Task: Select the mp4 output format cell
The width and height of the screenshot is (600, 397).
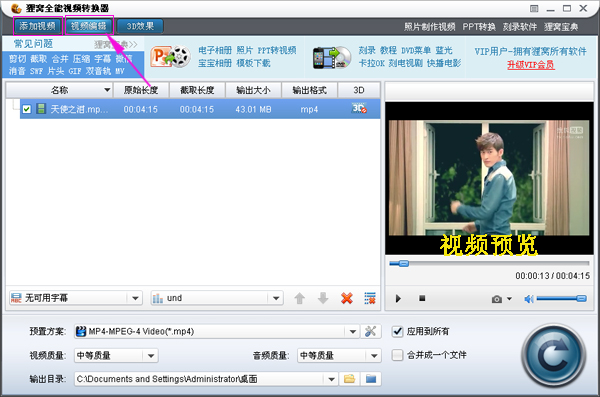Action: 309,109
